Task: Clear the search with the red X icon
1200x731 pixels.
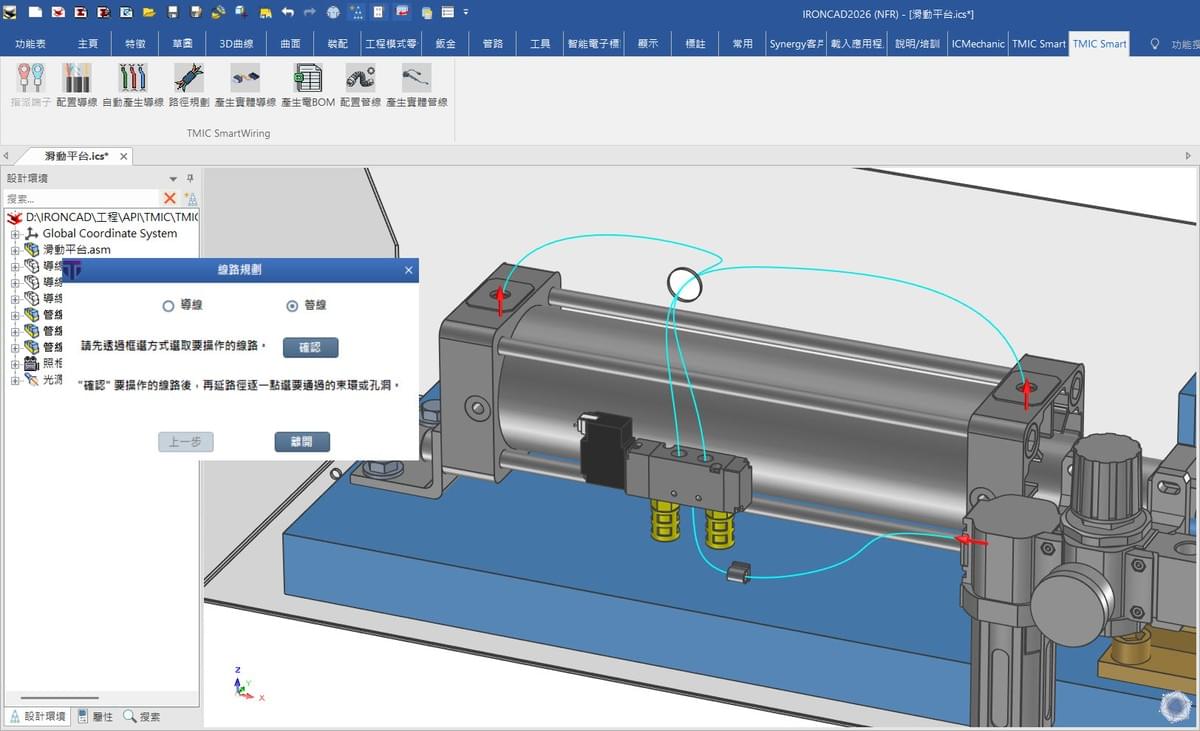Action: click(170, 199)
